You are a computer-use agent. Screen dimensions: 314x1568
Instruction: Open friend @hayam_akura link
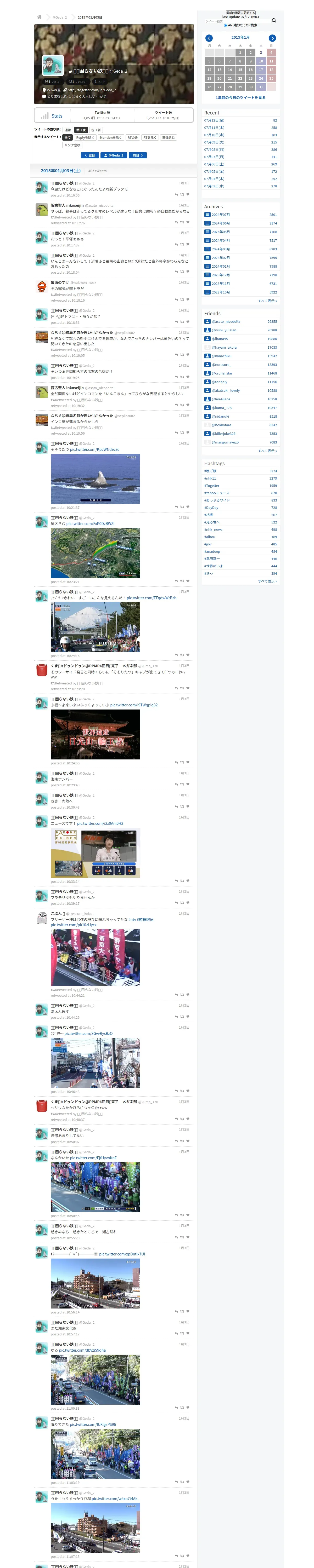224,348
